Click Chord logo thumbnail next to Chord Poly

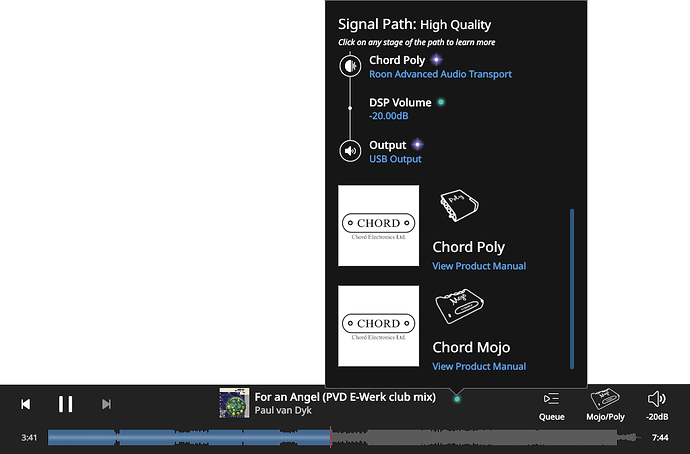tap(378, 225)
